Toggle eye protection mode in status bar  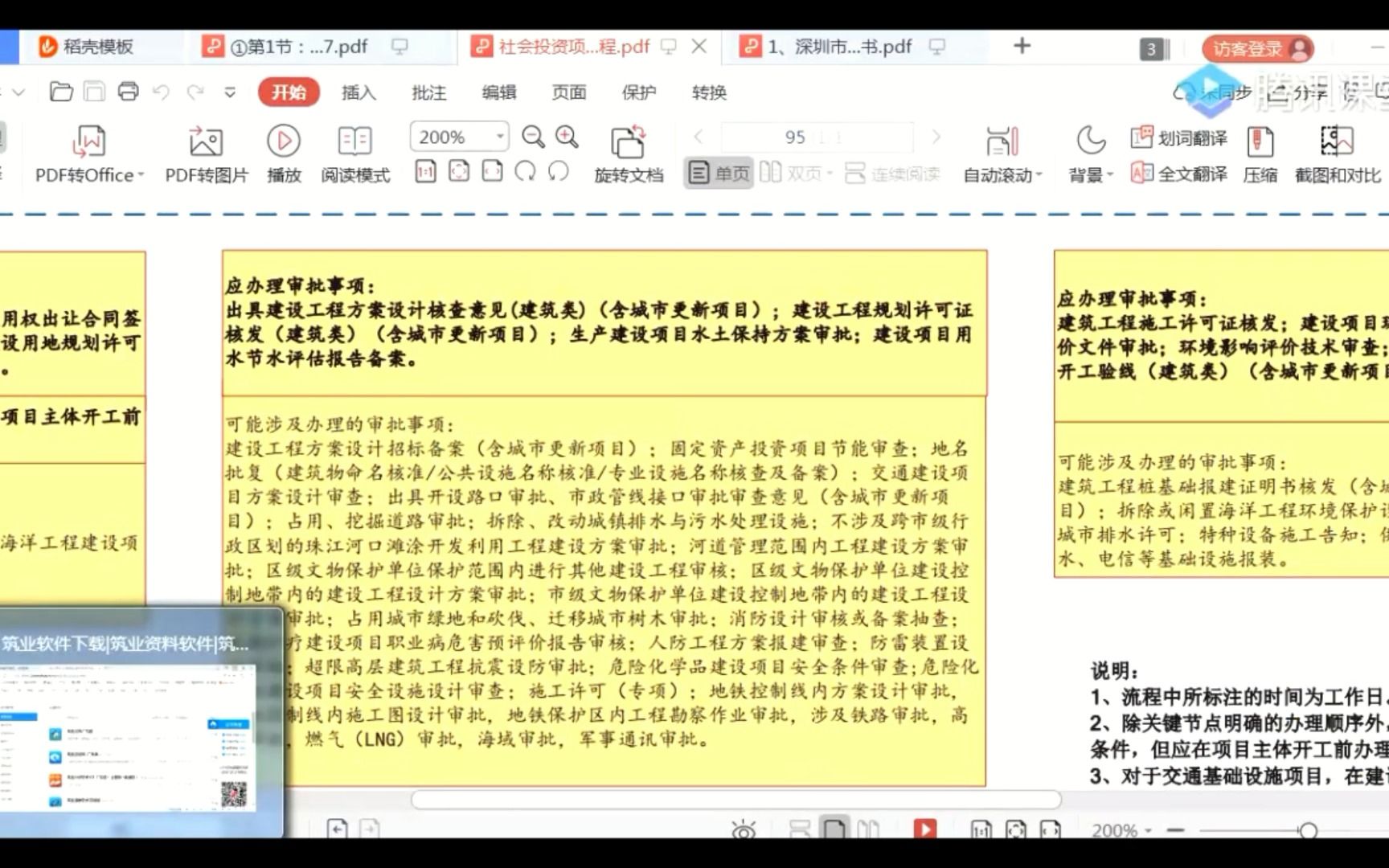744,829
